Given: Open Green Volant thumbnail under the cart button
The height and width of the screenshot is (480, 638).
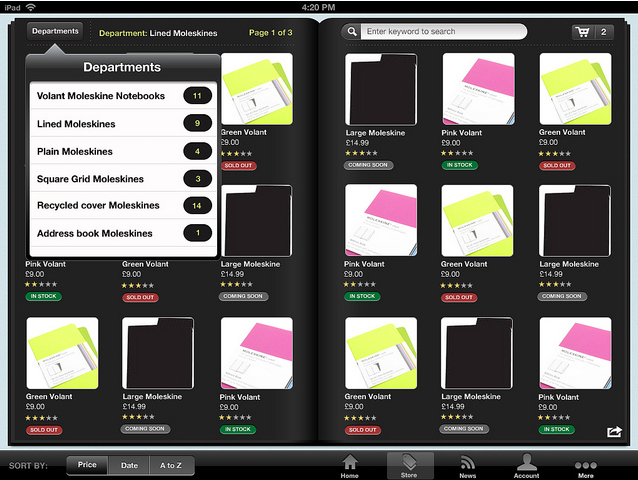Looking at the screenshot, I should [x=575, y=89].
